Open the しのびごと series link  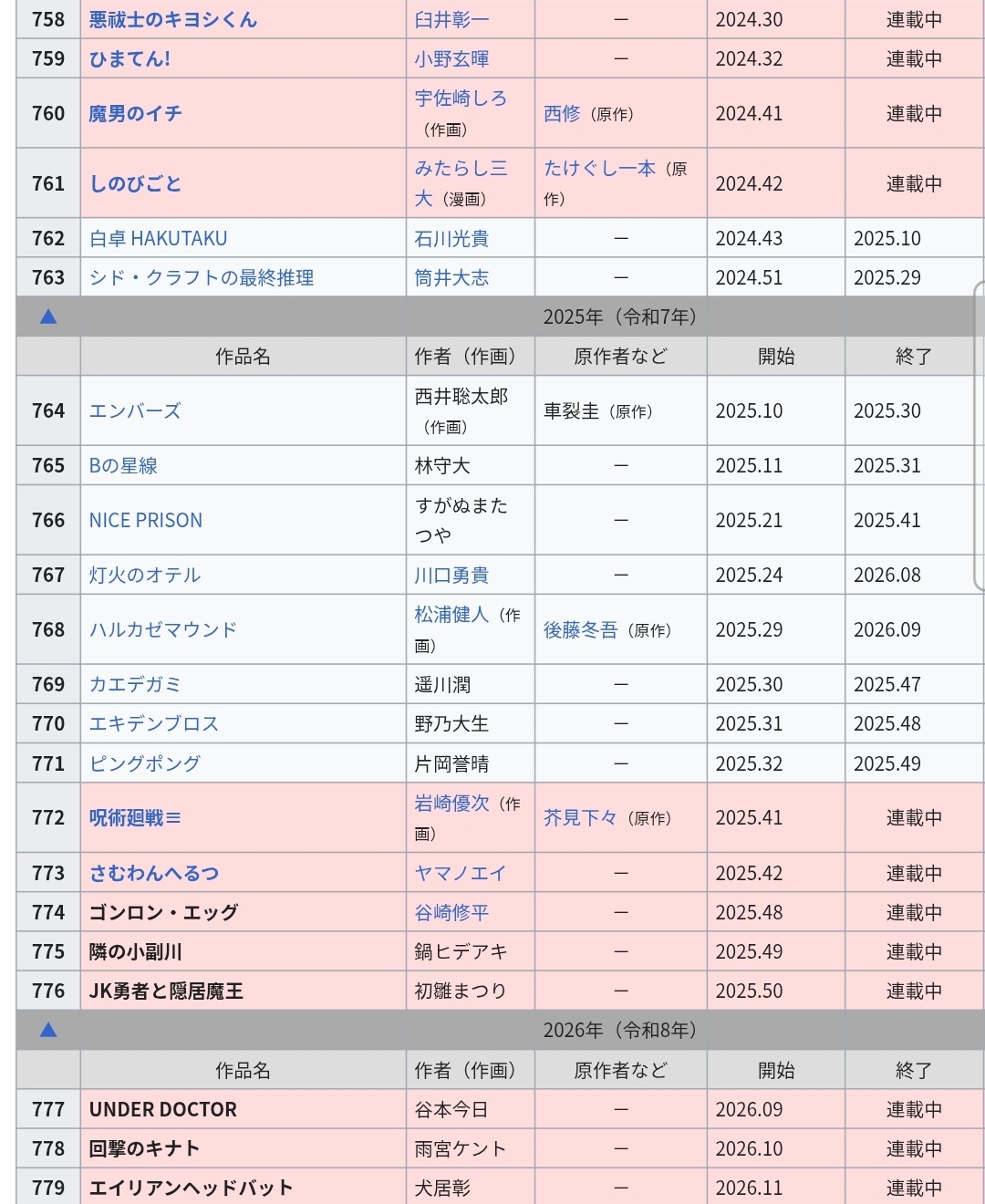[x=135, y=183]
